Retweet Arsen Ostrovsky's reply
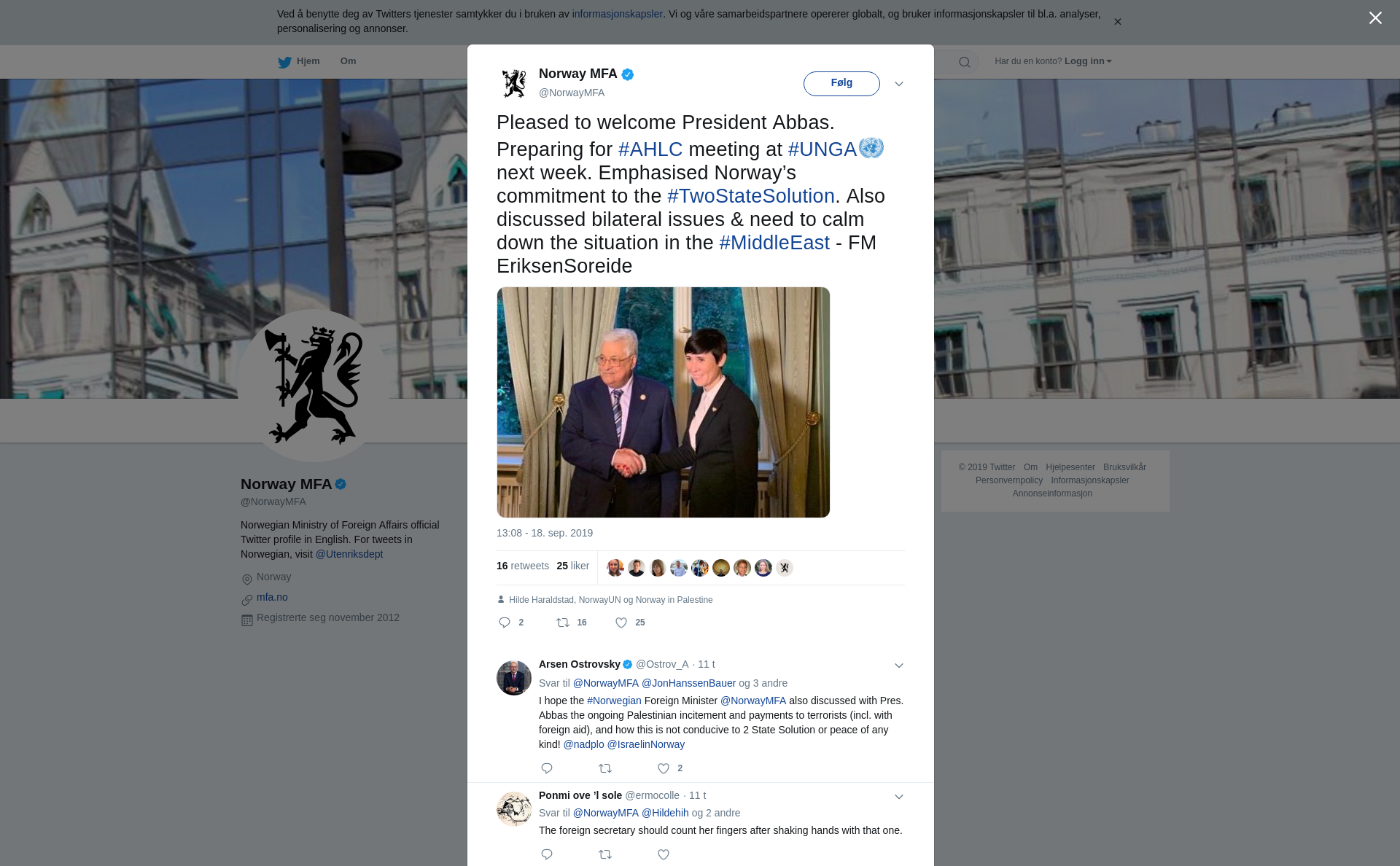Screen dimensions: 1400x866 (x=605, y=768)
